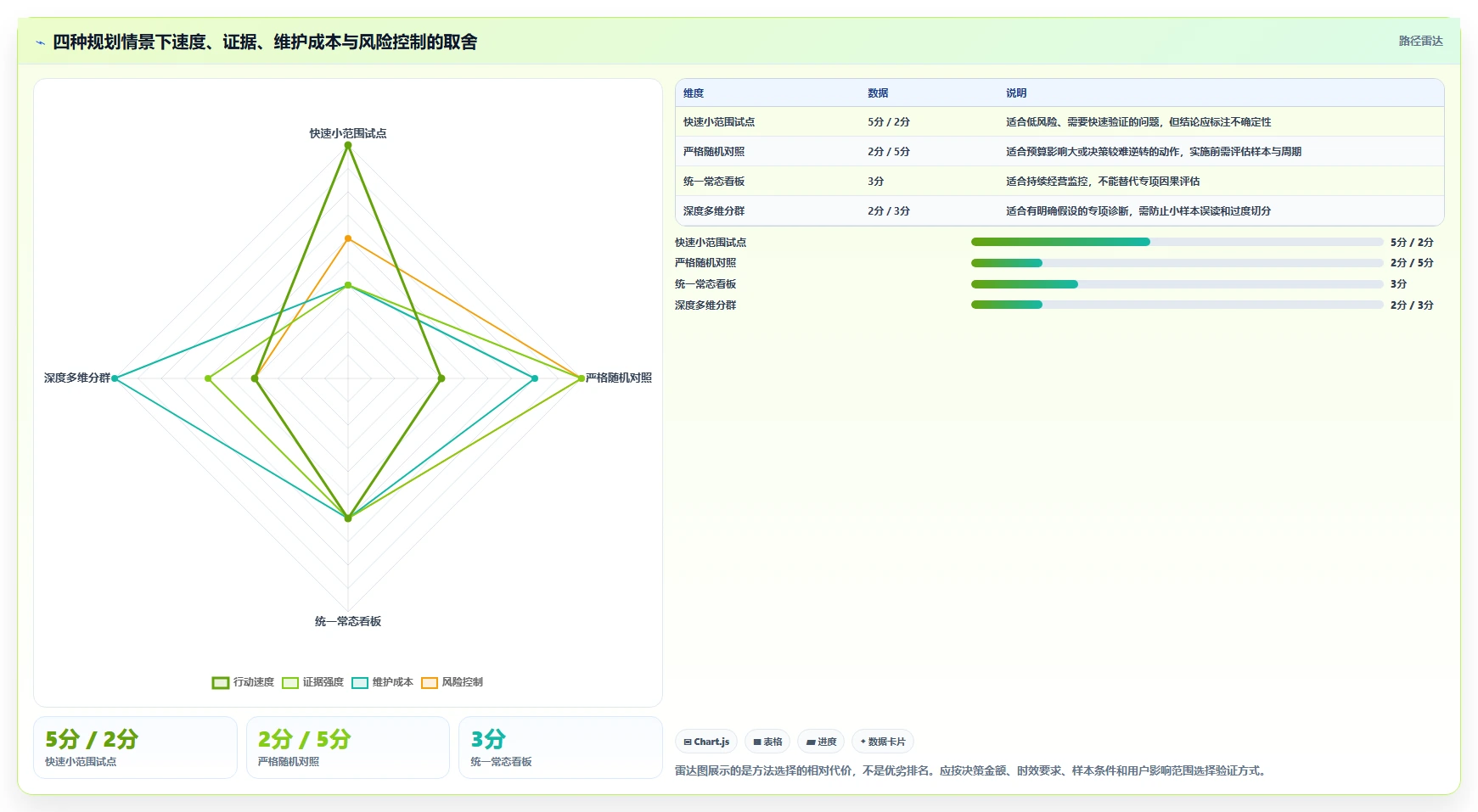Select table cell 统一常态看板 in first column

714,182
